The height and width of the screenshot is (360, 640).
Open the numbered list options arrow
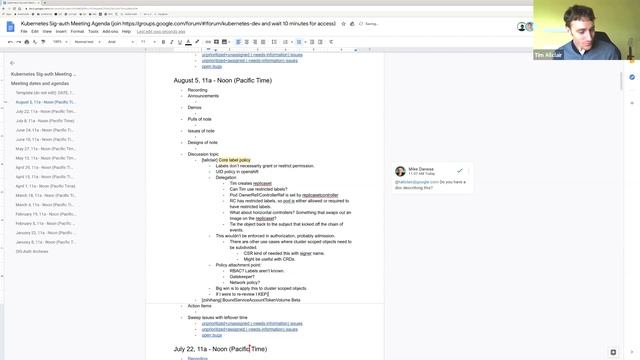point(291,42)
